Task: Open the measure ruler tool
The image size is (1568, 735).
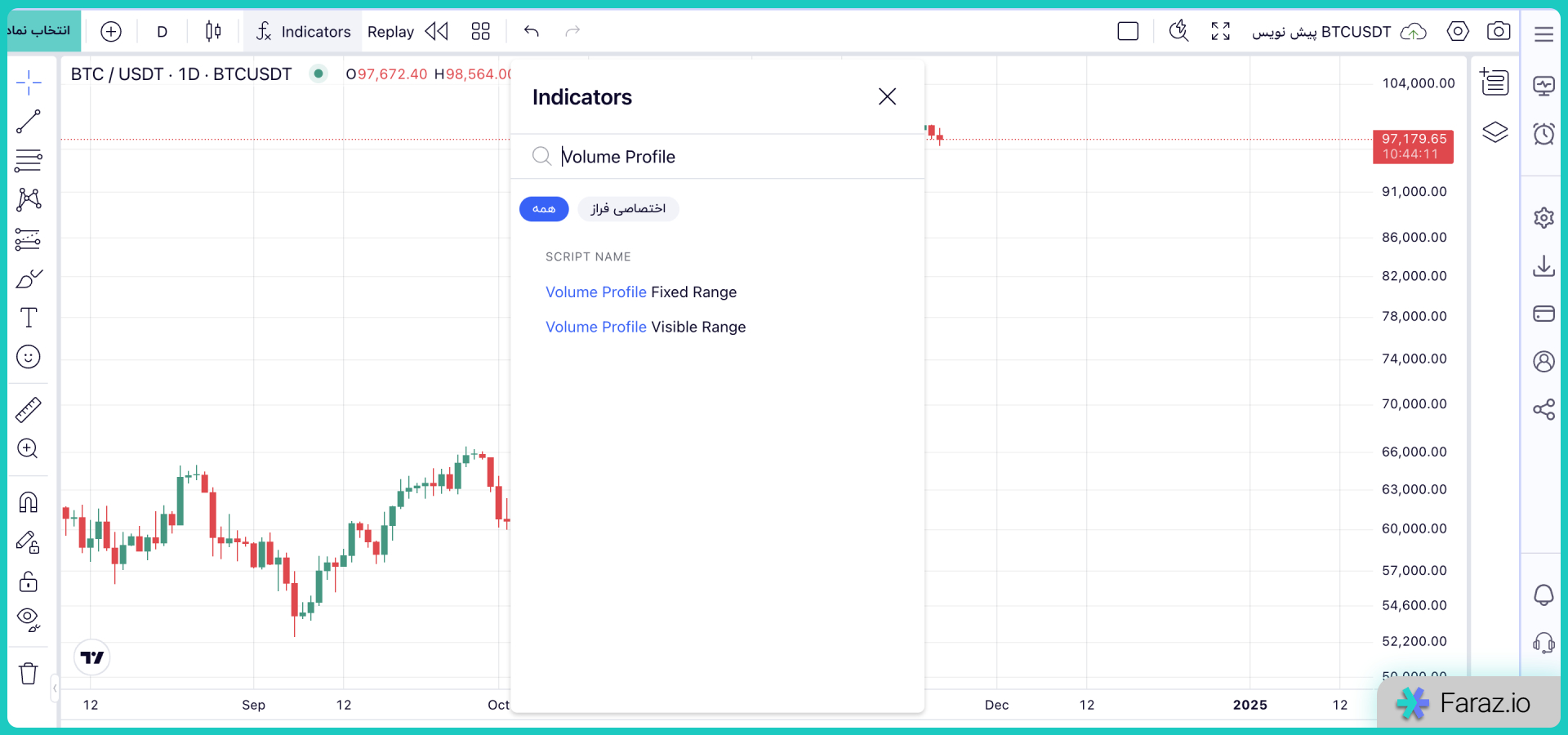Action: (x=29, y=410)
